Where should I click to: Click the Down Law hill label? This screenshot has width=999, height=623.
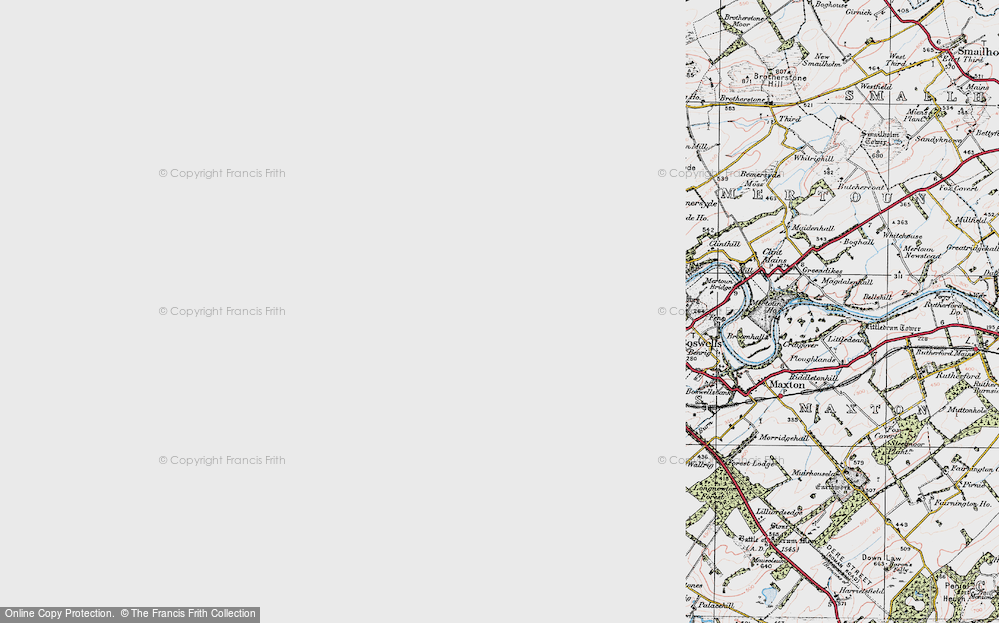(880, 557)
